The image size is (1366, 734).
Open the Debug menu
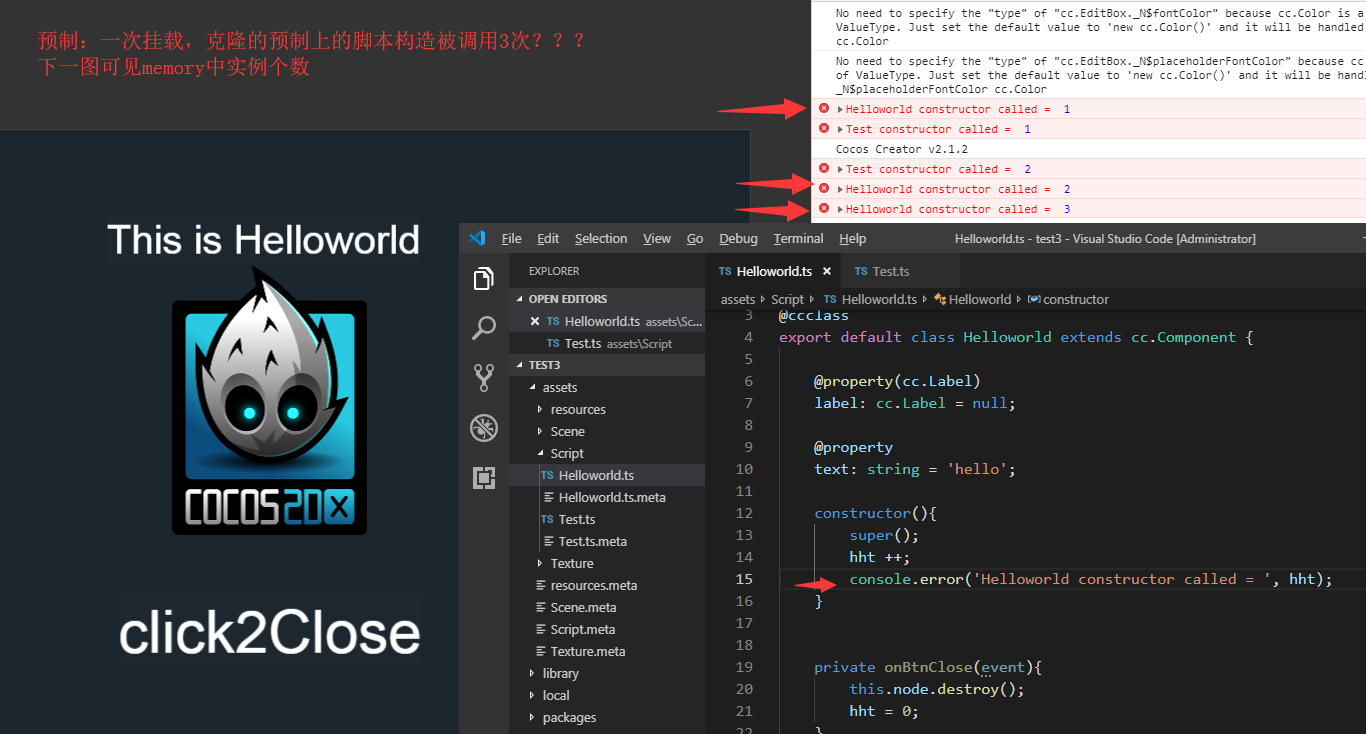[738, 239]
